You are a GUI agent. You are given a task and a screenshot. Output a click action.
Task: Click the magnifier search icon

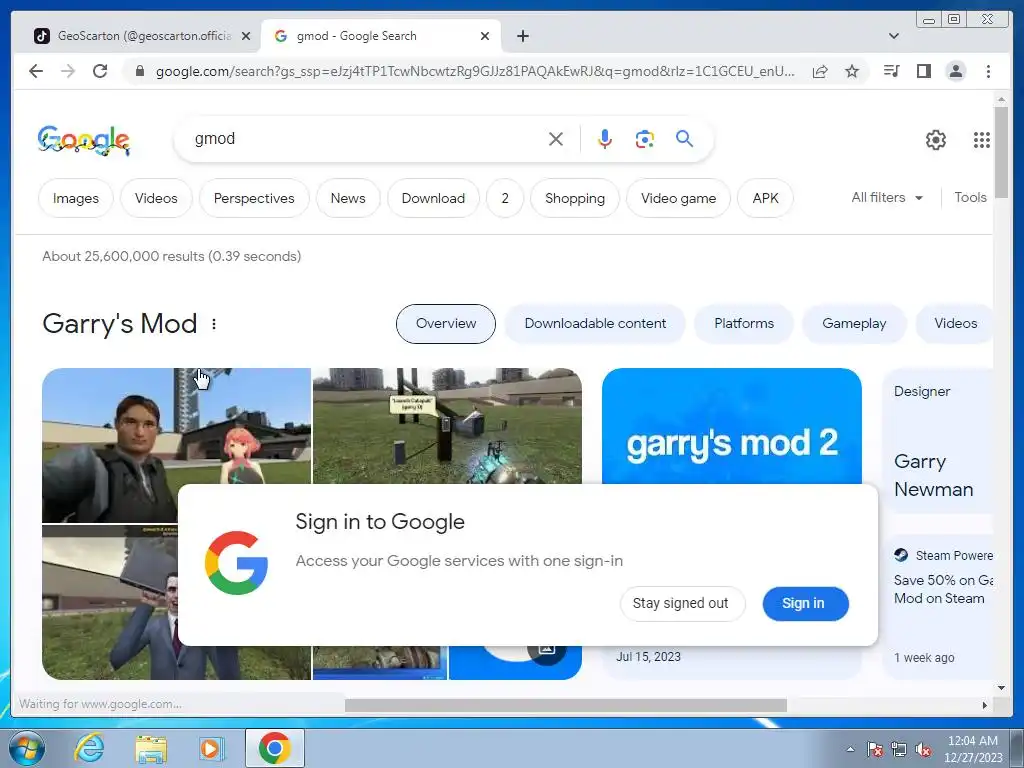click(684, 138)
